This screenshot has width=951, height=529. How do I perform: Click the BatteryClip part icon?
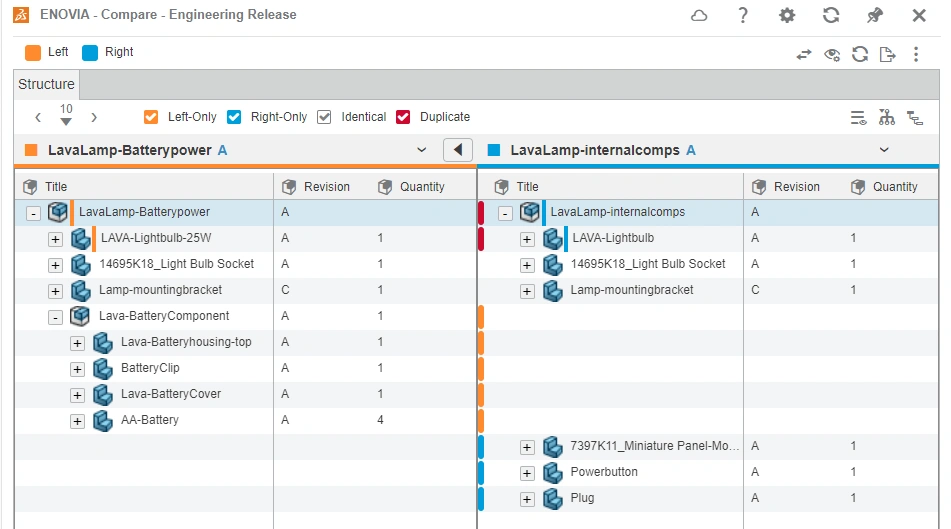(102, 368)
